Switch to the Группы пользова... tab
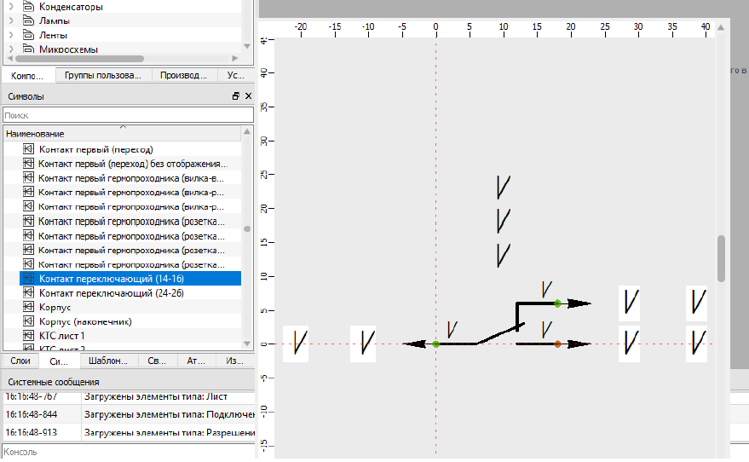 [101, 75]
